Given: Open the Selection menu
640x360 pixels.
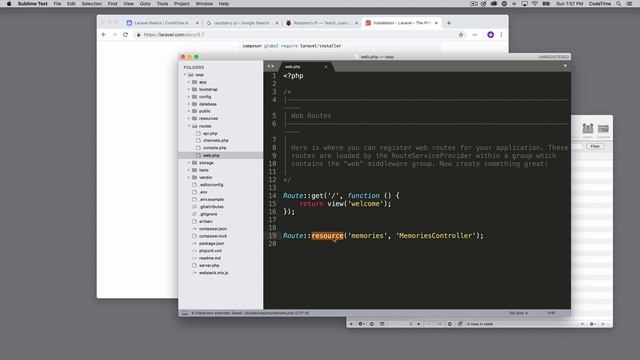Looking at the screenshot, I should tap(91, 4).
